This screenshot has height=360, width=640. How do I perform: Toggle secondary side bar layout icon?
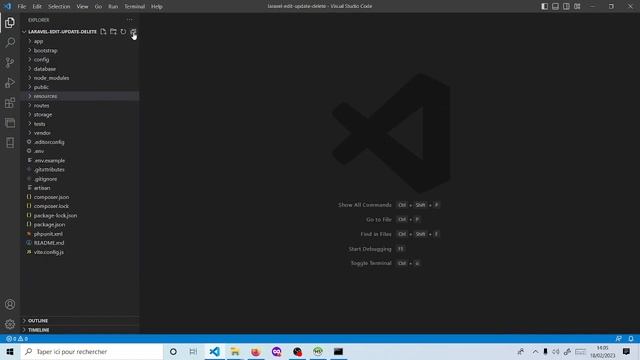coord(566,6)
